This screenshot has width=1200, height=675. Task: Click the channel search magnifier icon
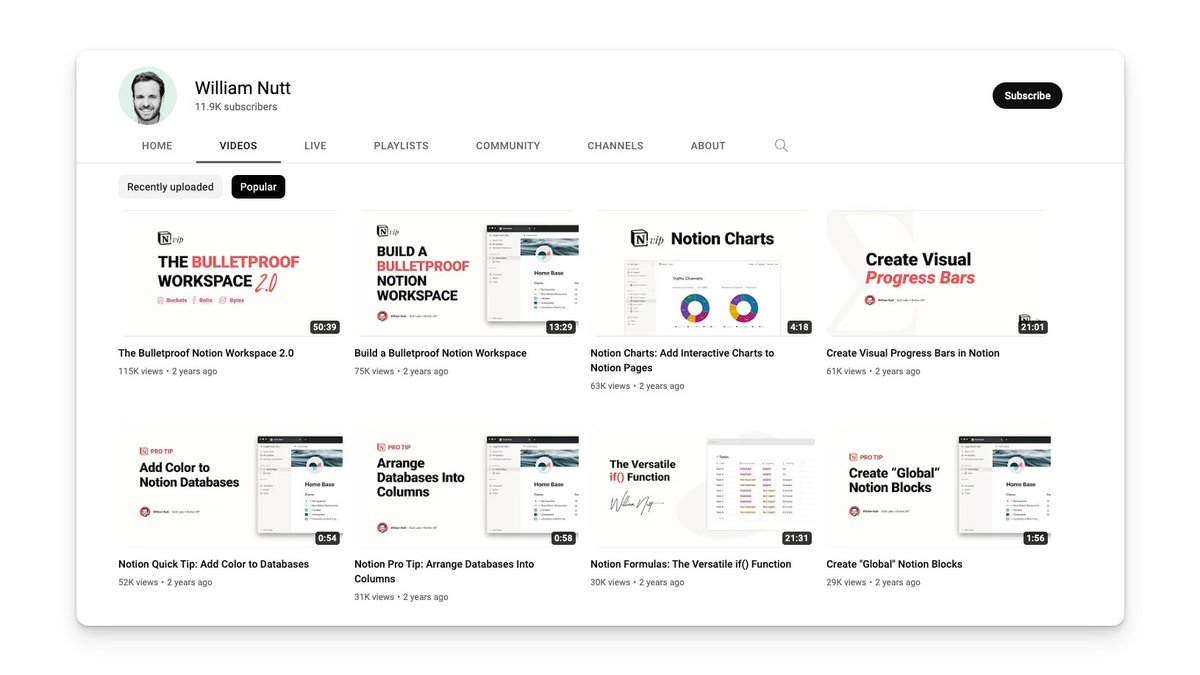781,145
